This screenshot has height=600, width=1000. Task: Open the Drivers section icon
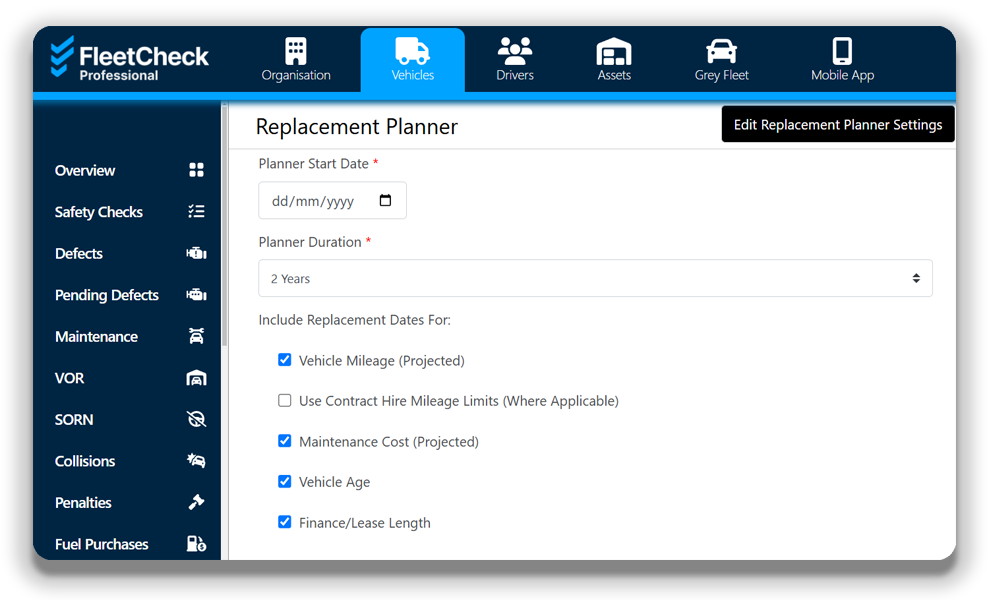point(515,51)
